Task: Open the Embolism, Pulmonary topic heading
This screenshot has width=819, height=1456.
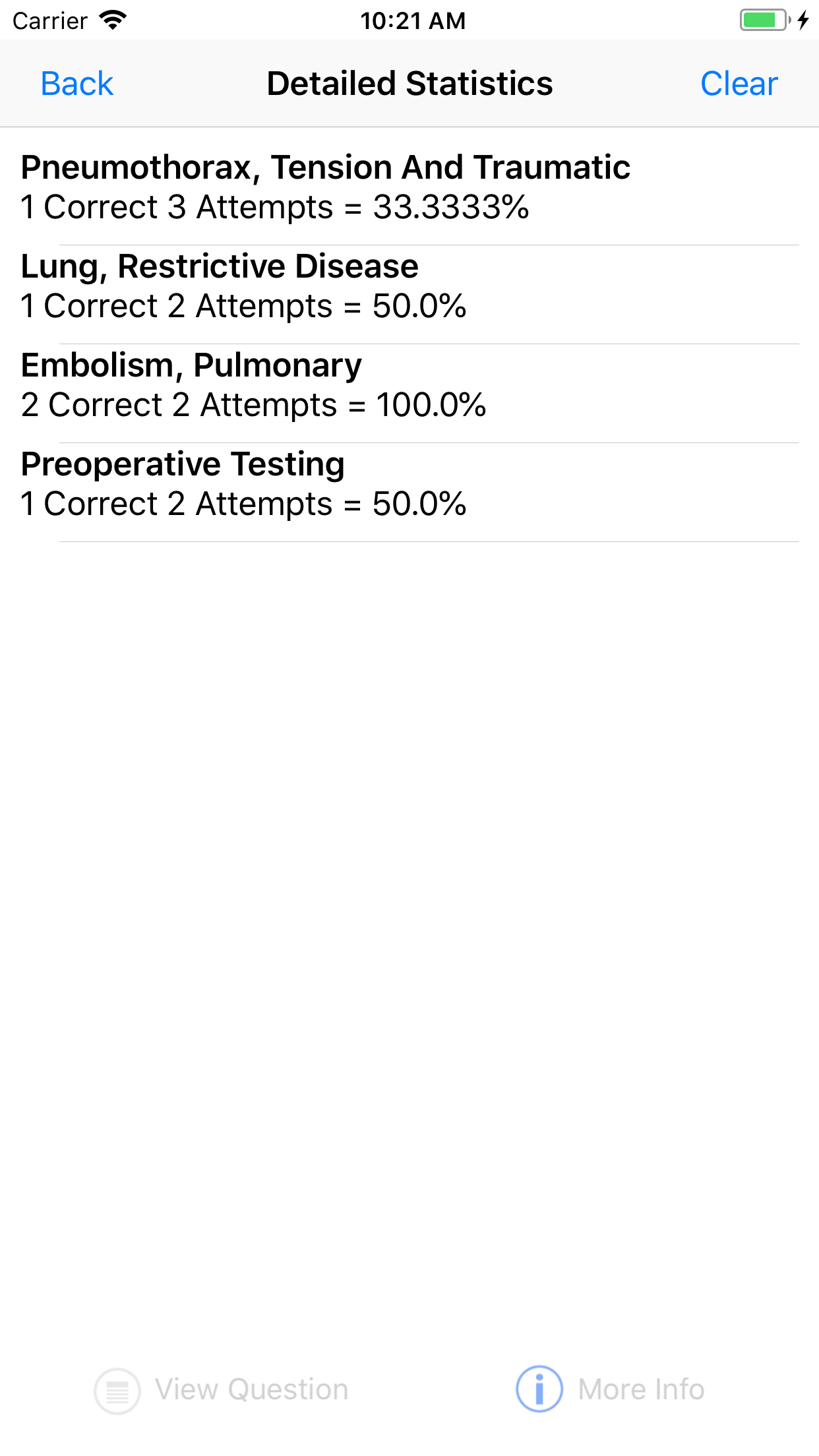Action: coord(191,365)
